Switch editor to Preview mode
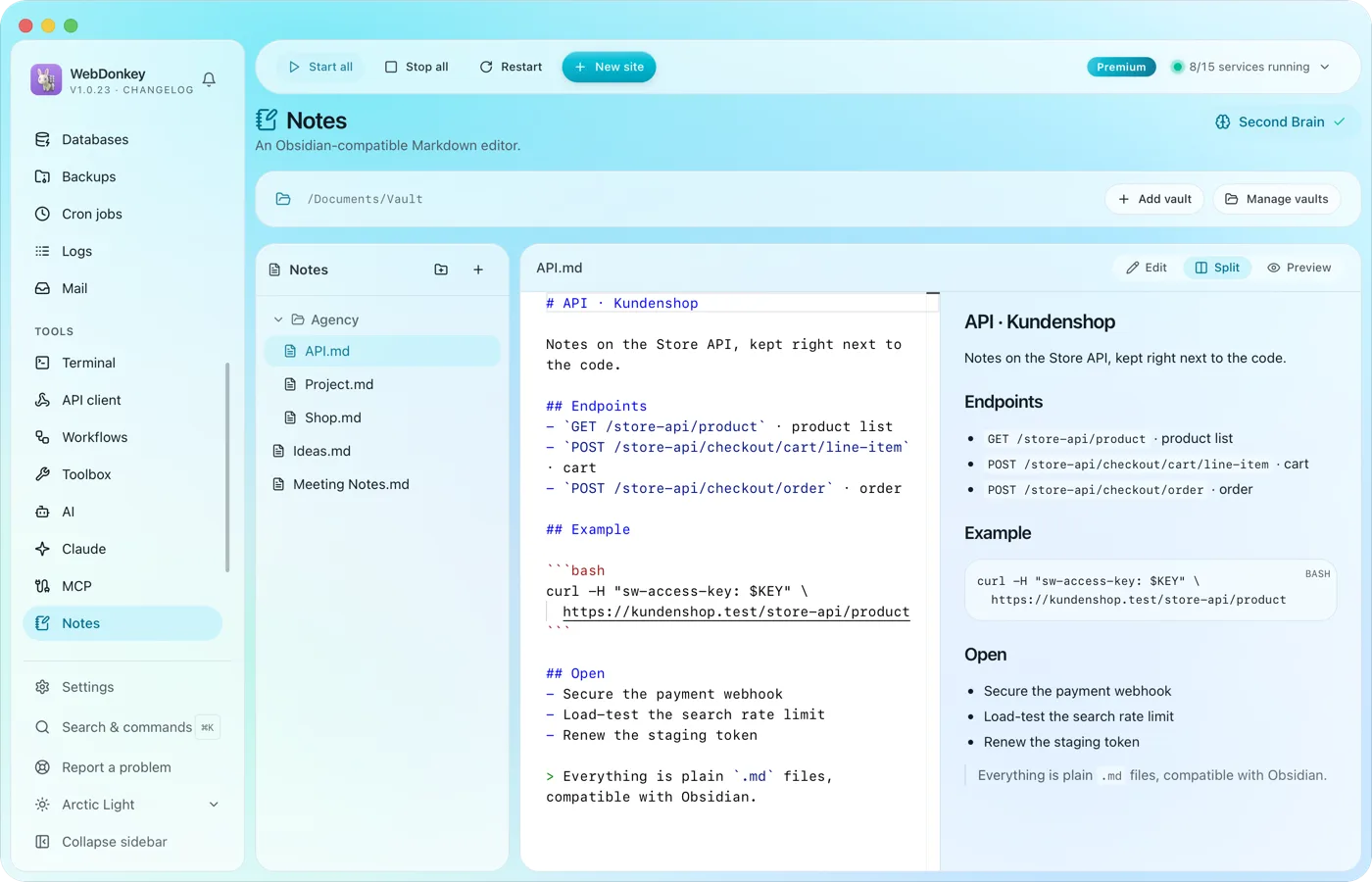This screenshot has height=882, width=1372. 1299,268
